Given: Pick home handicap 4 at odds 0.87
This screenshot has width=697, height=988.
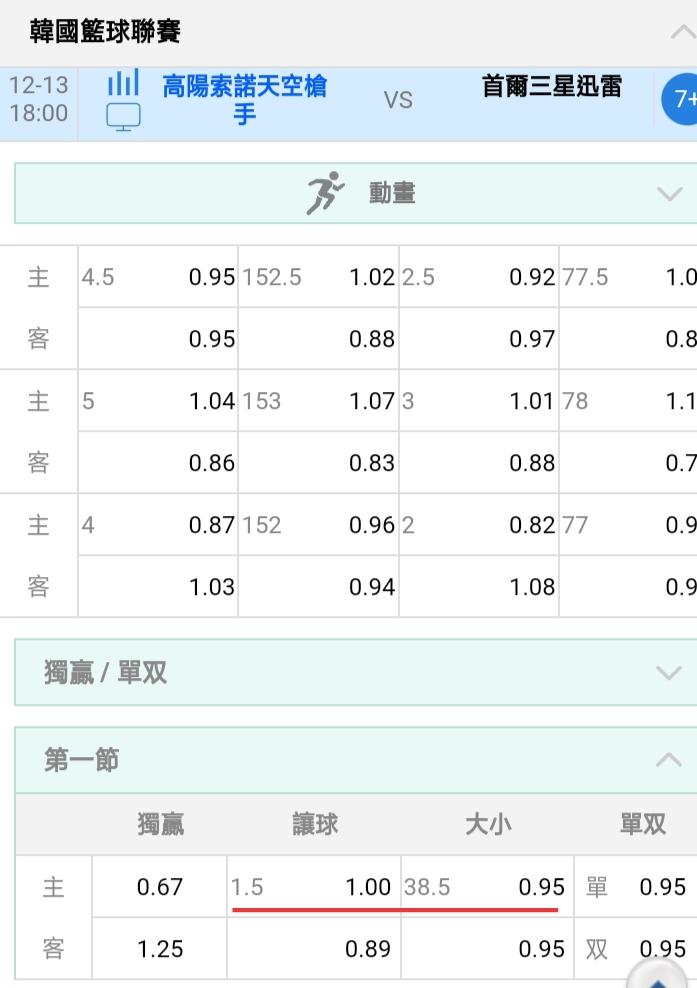Looking at the screenshot, I should click(x=158, y=525).
